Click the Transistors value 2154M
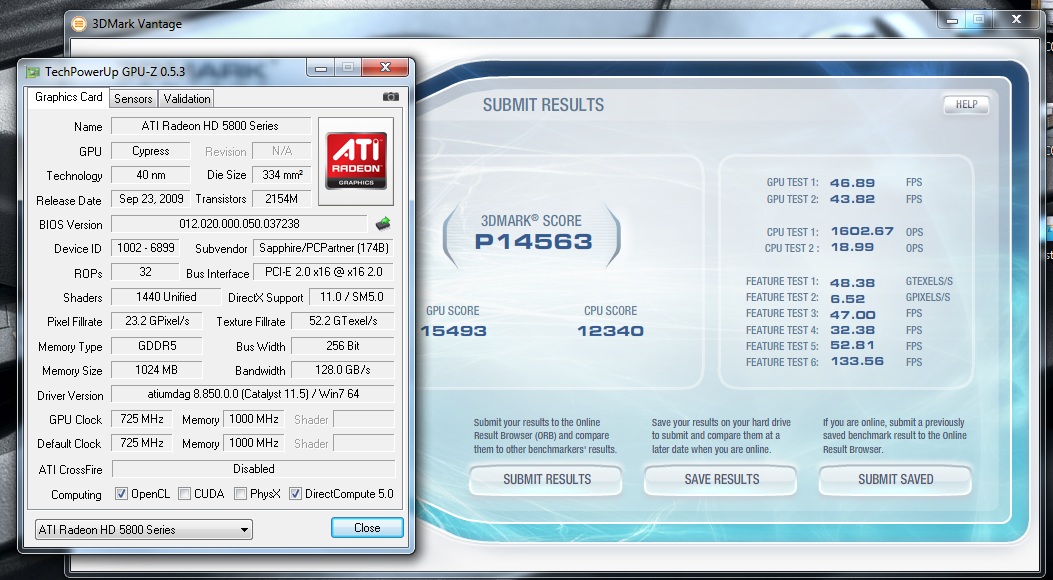 point(282,199)
